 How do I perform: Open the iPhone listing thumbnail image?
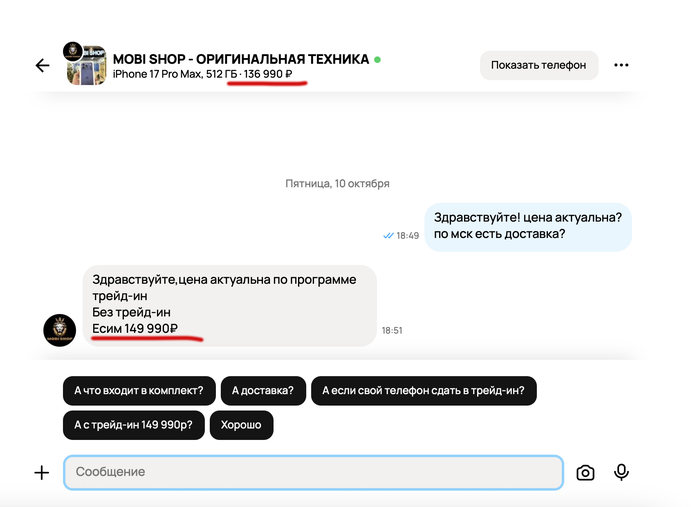tap(89, 68)
